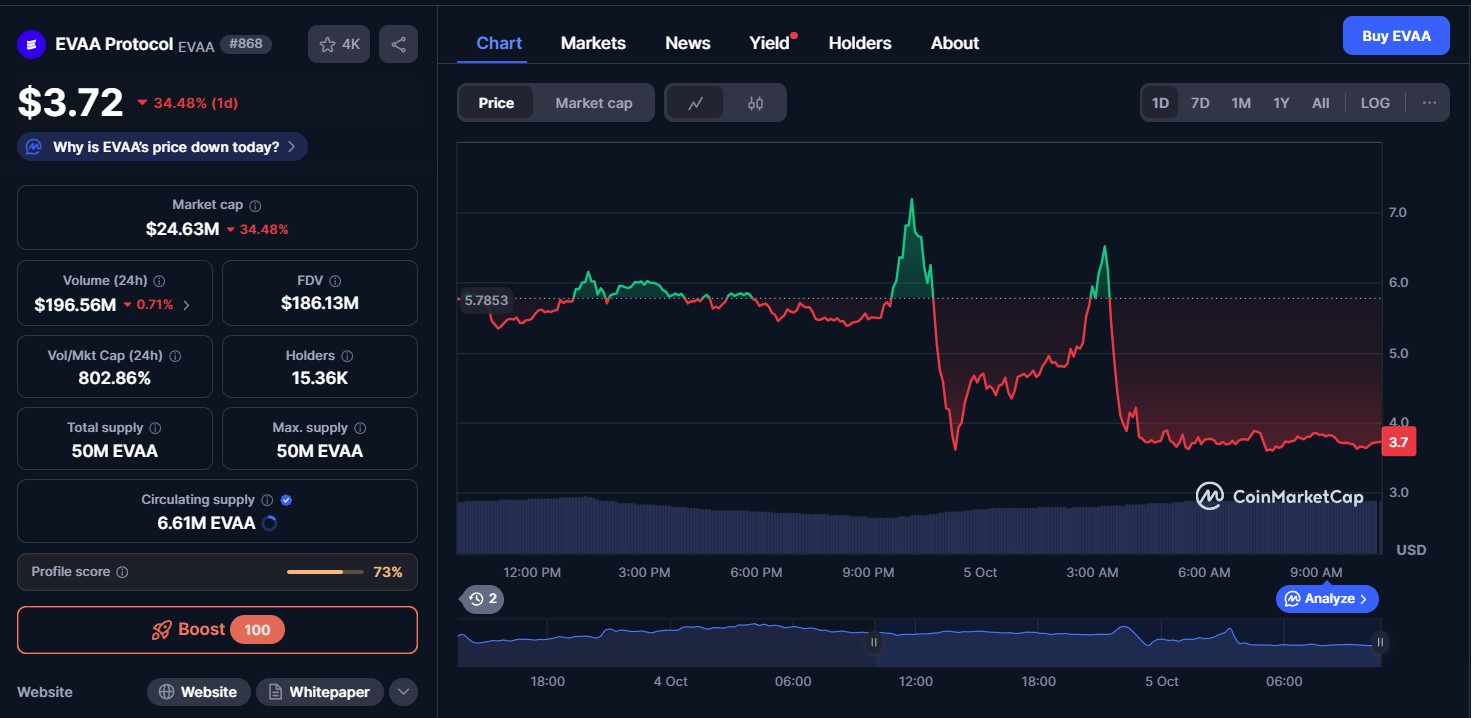Click the Market cap info icon

point(255,205)
